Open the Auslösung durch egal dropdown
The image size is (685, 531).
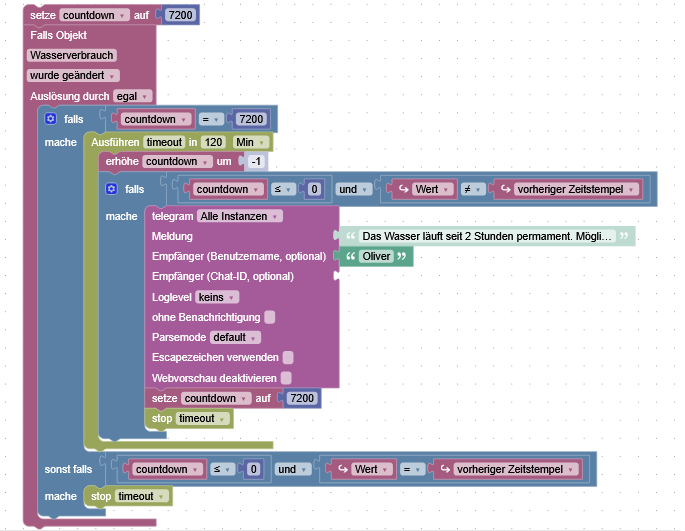tap(133, 96)
